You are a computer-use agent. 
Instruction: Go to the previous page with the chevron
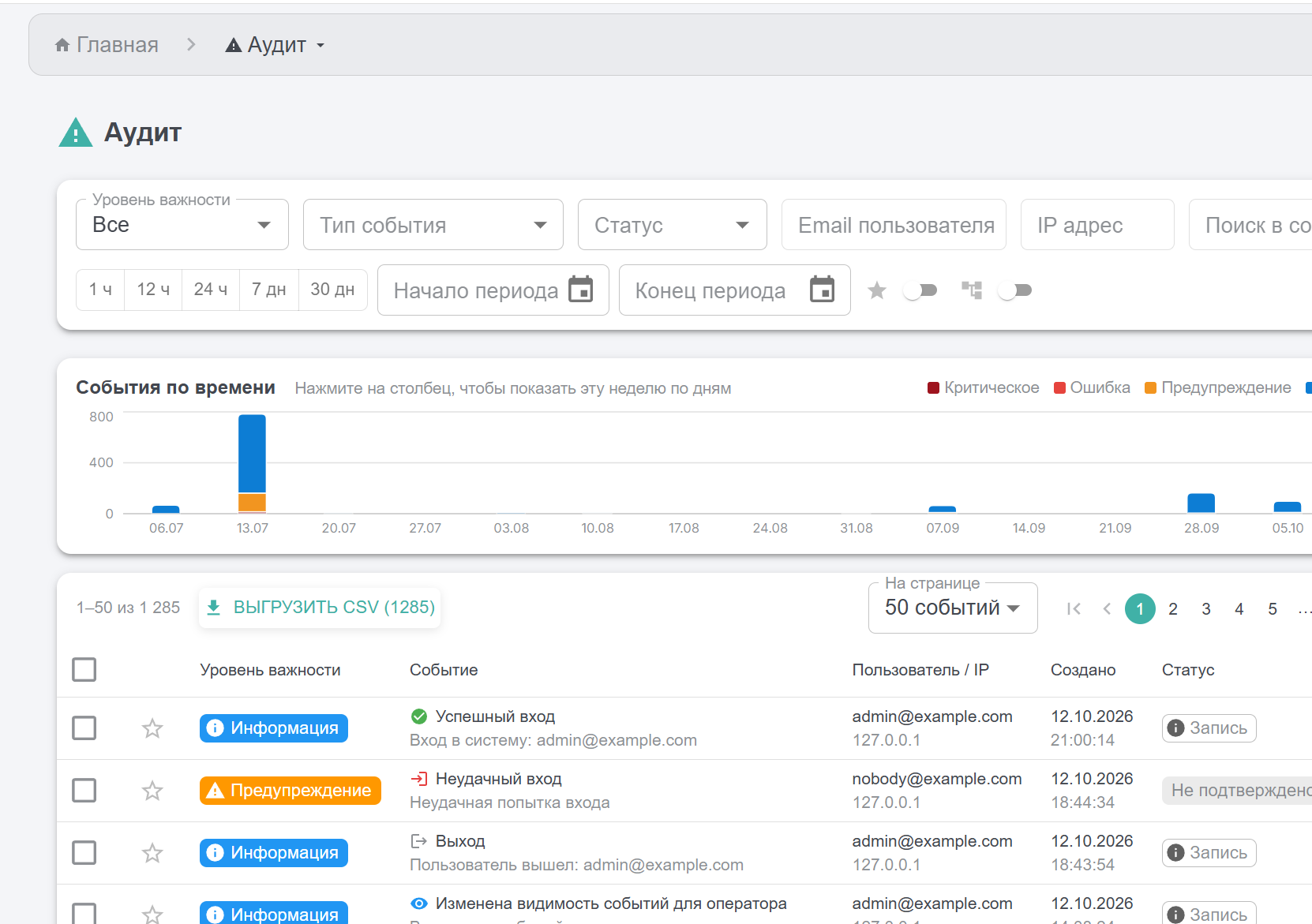[x=1107, y=608]
